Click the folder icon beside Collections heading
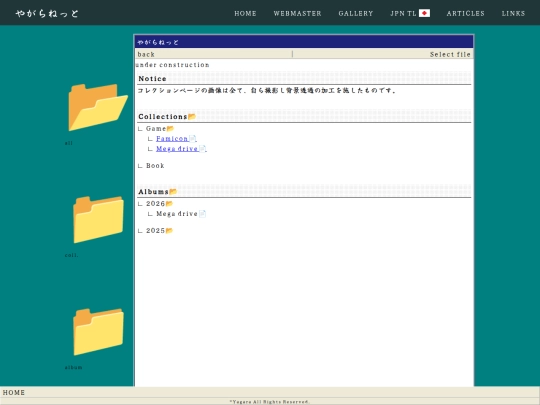 pyautogui.click(x=192, y=116)
